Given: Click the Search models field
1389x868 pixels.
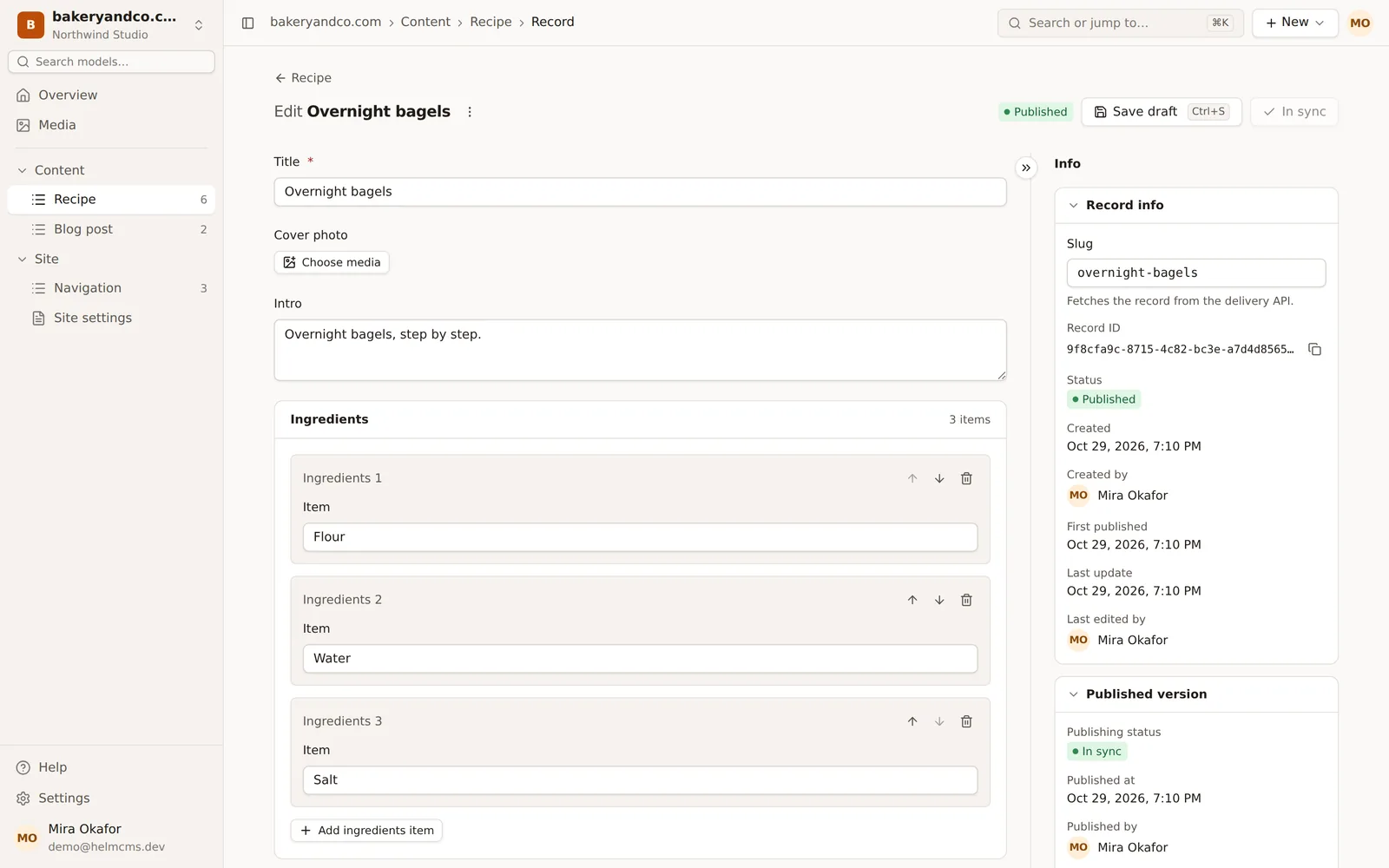Looking at the screenshot, I should (111, 62).
